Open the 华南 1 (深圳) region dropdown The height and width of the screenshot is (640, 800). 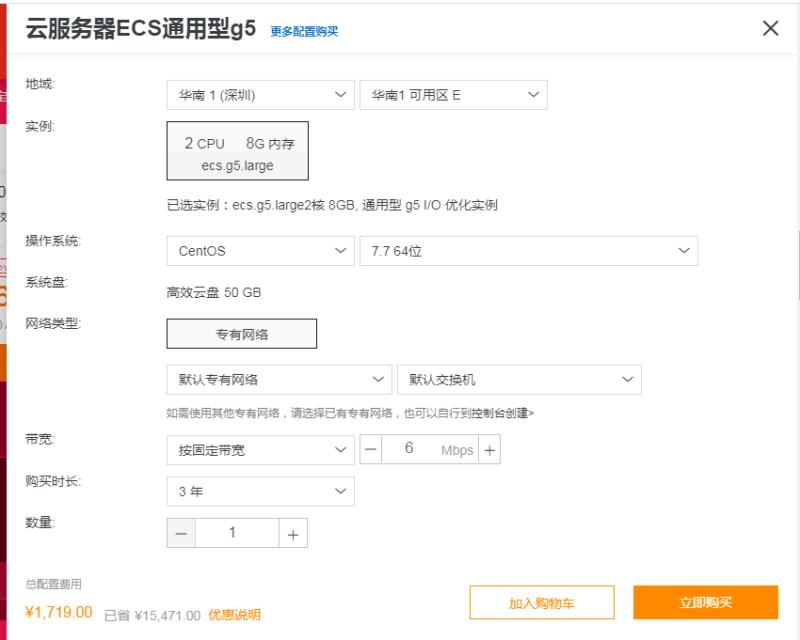[x=260, y=96]
